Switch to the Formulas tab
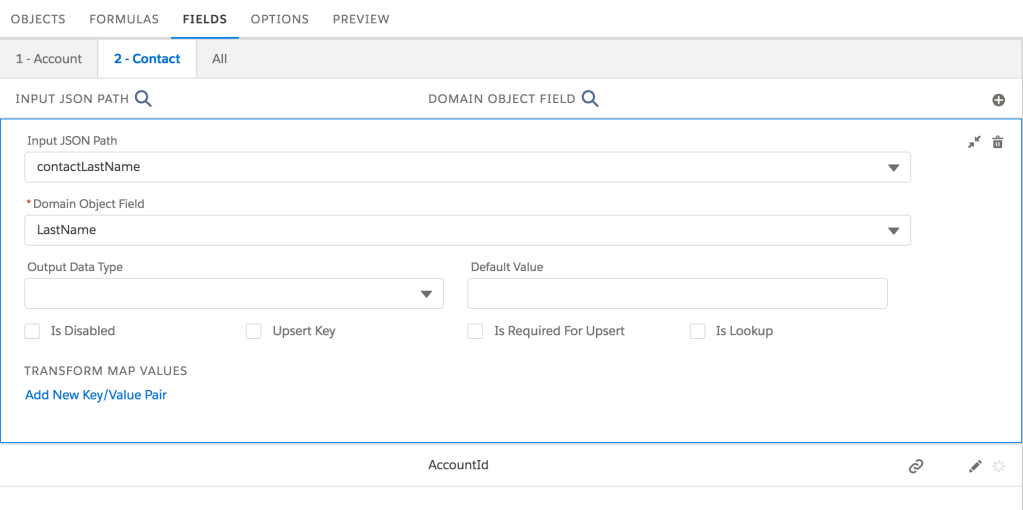This screenshot has width=1023, height=510. click(124, 19)
